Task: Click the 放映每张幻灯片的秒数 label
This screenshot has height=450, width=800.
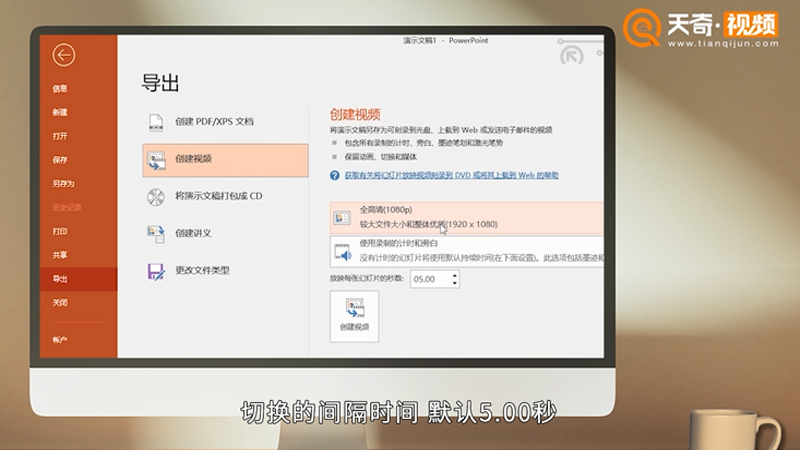Action: point(366,279)
